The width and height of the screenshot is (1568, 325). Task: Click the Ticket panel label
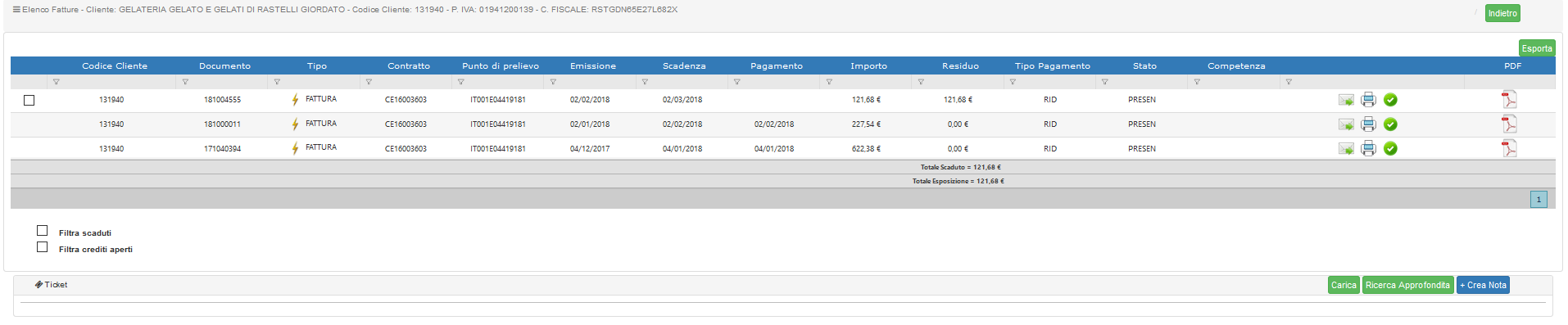[x=56, y=285]
